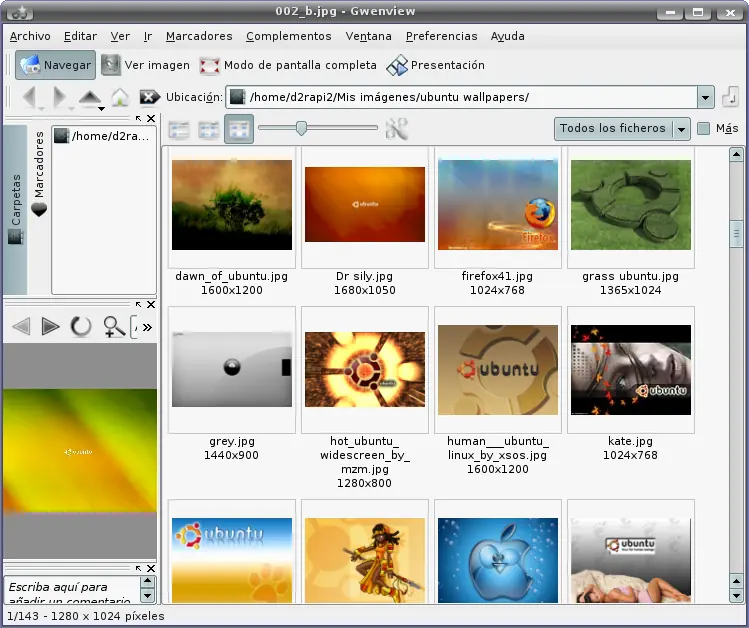Show the next image in preview
This screenshot has width=749, height=628.
click(x=51, y=327)
